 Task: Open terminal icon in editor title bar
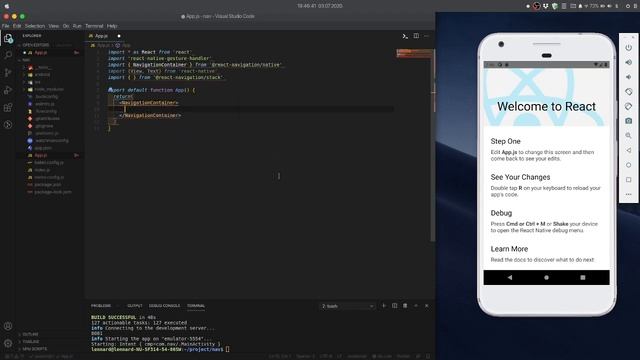pyautogui.click(x=405, y=36)
